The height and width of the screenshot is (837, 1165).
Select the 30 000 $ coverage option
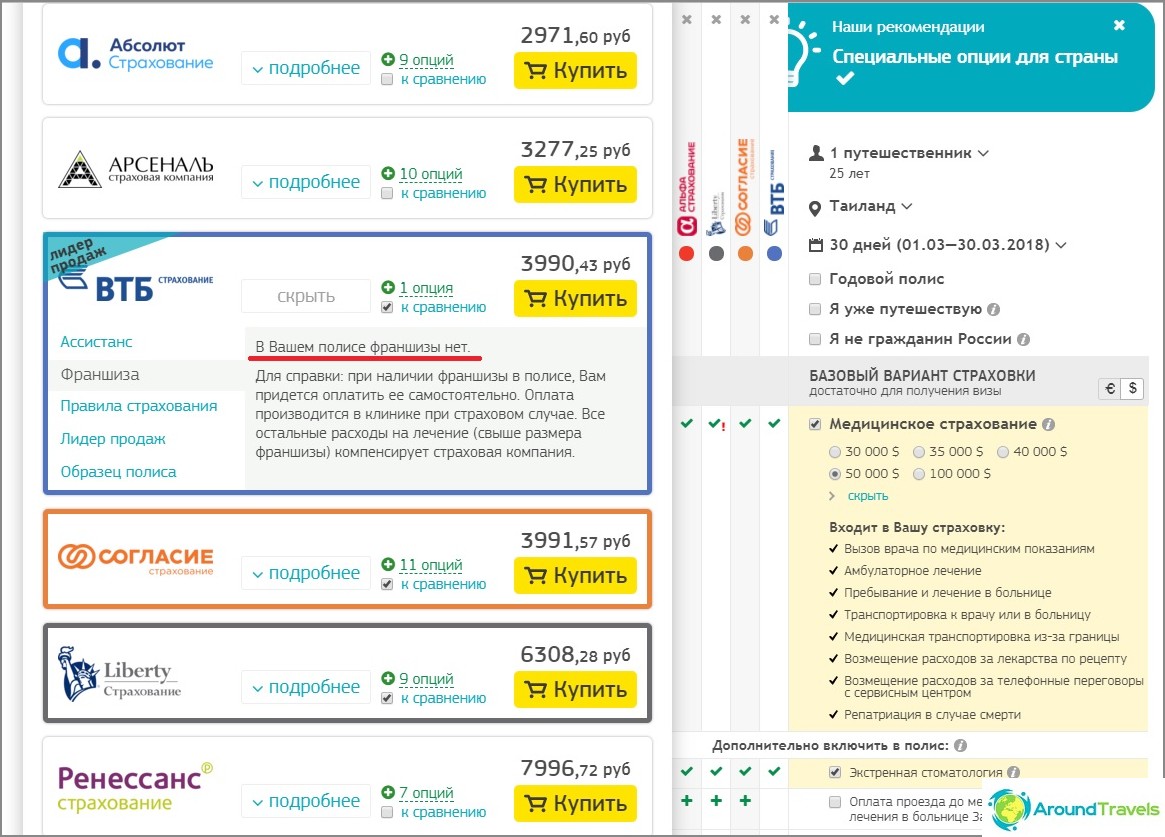click(x=835, y=452)
